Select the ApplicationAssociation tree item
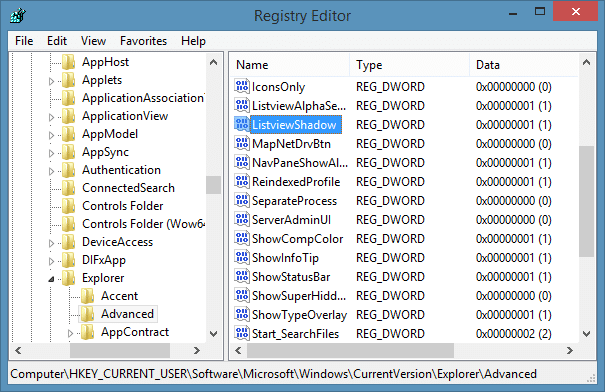This screenshot has width=605, height=392. pos(143,98)
